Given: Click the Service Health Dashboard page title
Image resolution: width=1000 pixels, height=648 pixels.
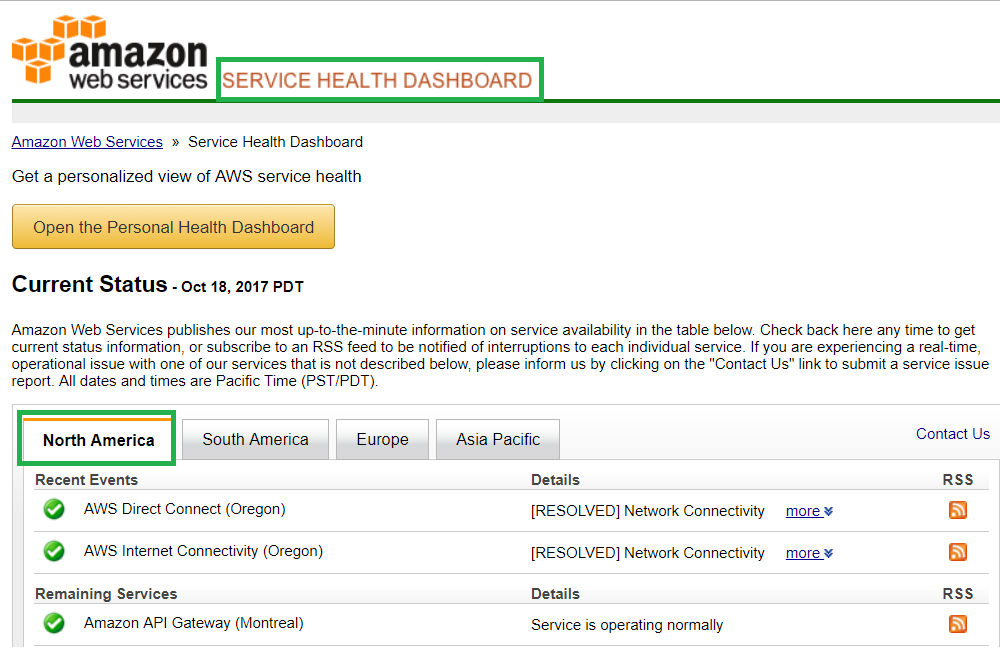Looking at the screenshot, I should pos(377,80).
